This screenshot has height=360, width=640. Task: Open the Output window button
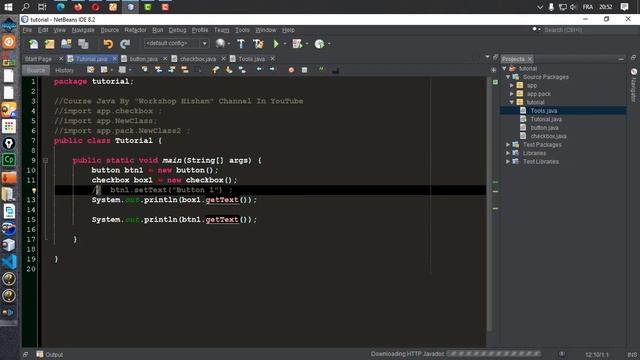tap(50, 354)
